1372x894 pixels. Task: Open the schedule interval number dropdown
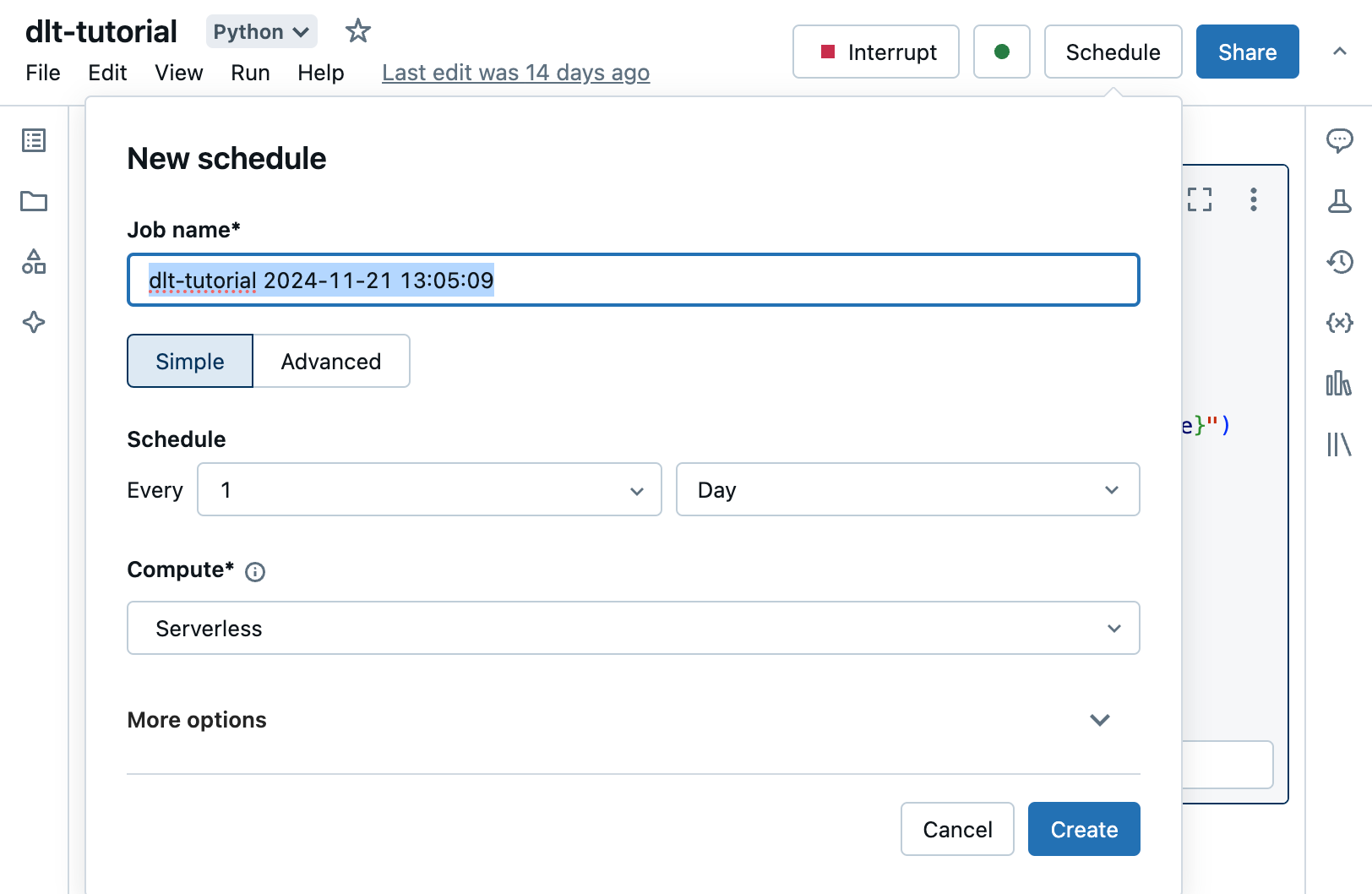pyautogui.click(x=429, y=490)
